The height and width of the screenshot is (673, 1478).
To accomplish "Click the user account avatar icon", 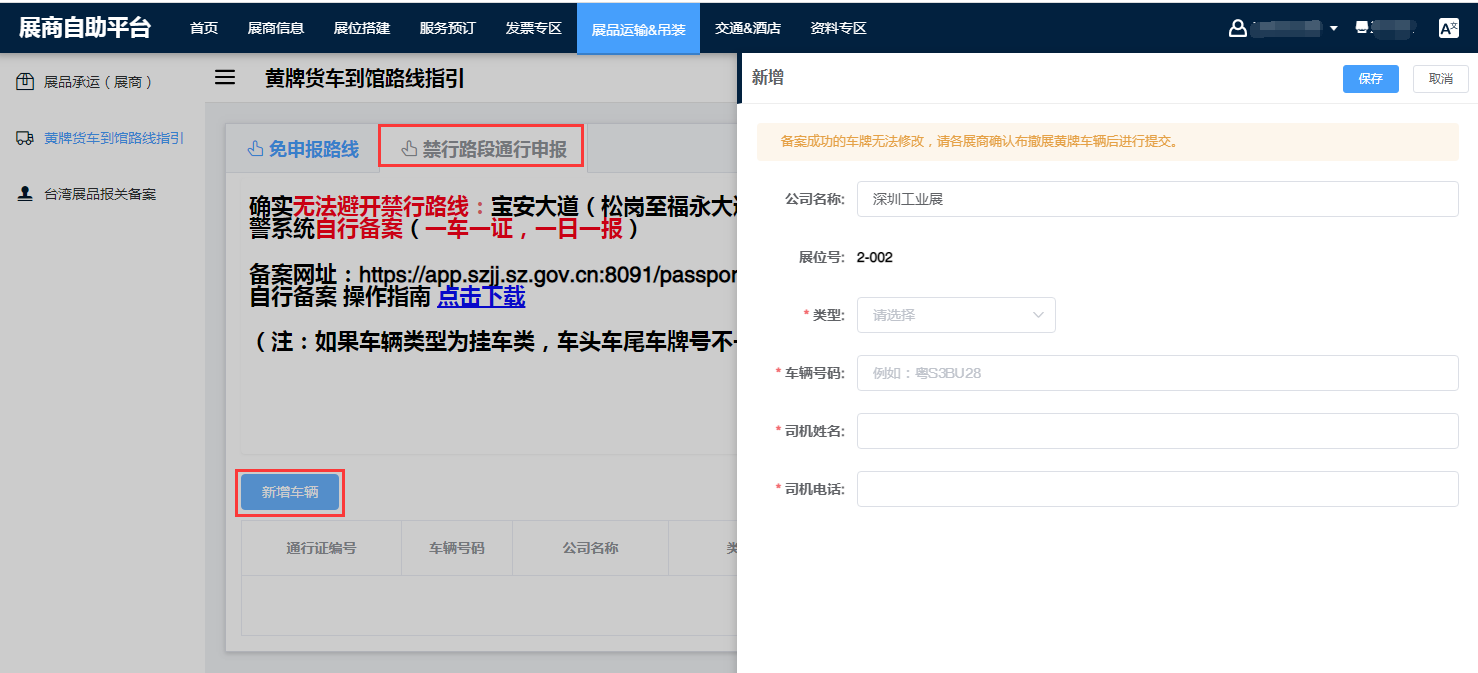I will click(x=1237, y=28).
